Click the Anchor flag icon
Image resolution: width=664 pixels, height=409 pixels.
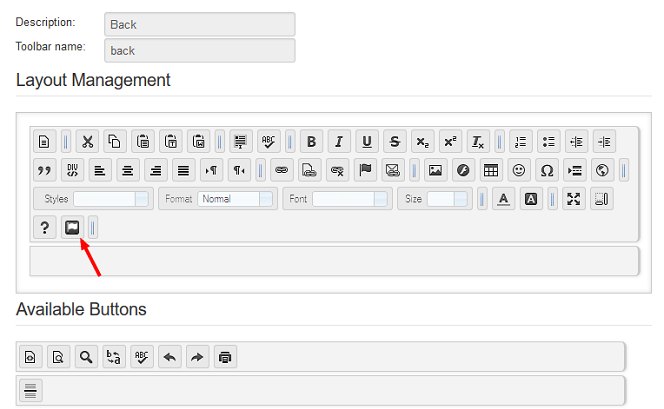click(x=365, y=170)
